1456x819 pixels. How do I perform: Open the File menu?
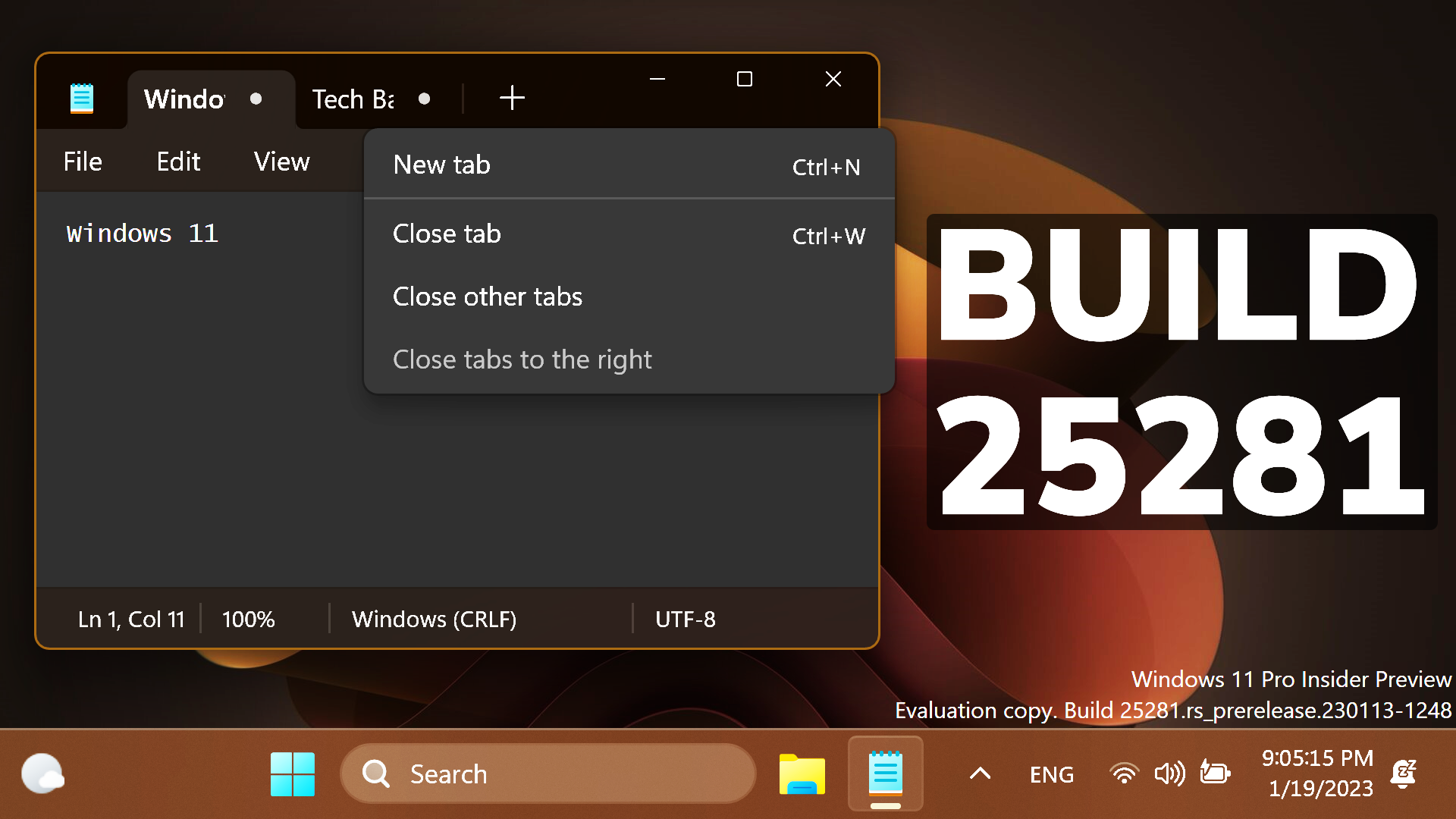click(x=82, y=161)
